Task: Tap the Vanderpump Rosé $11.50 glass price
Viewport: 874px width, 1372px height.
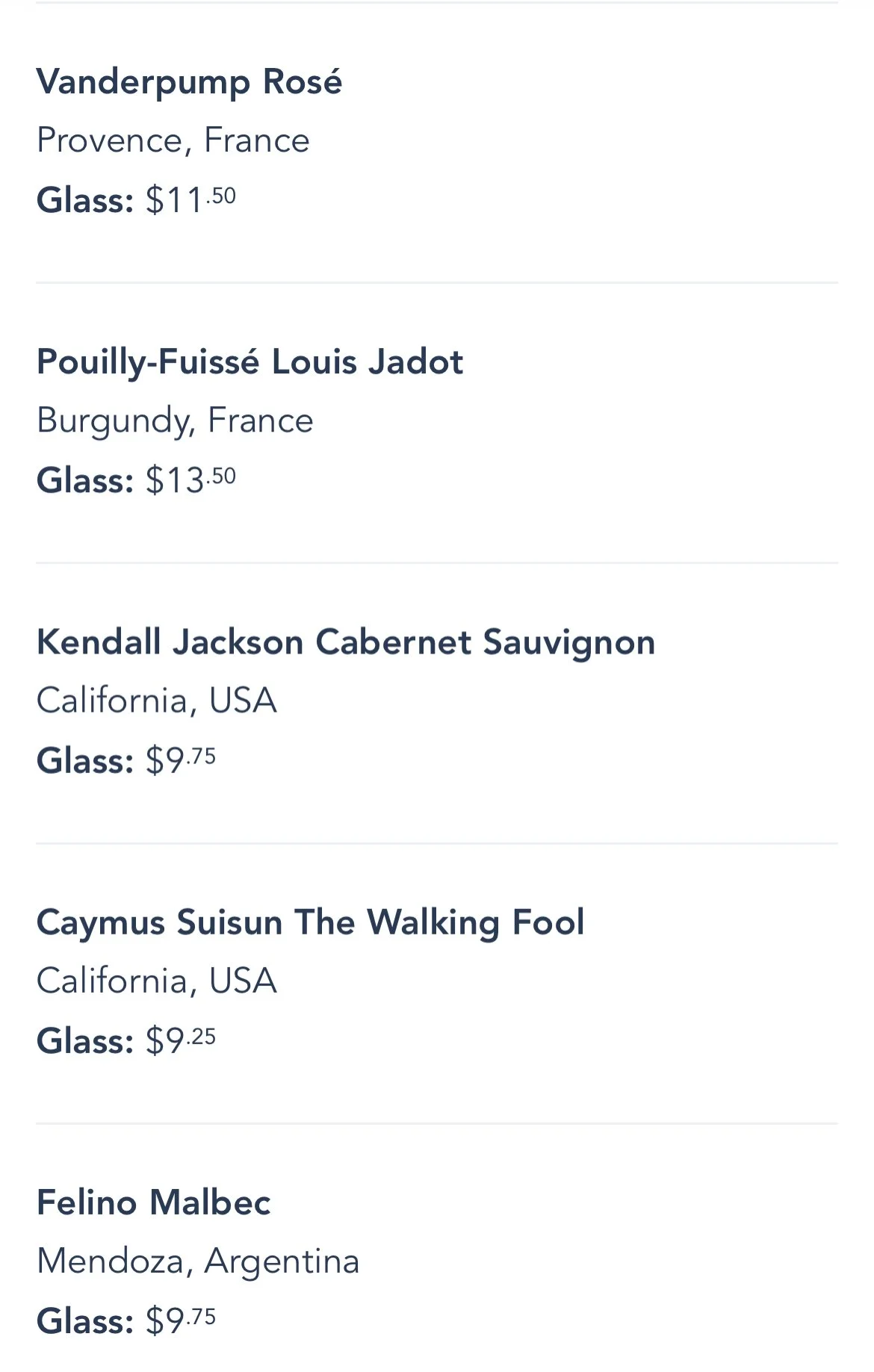Action: [x=191, y=199]
